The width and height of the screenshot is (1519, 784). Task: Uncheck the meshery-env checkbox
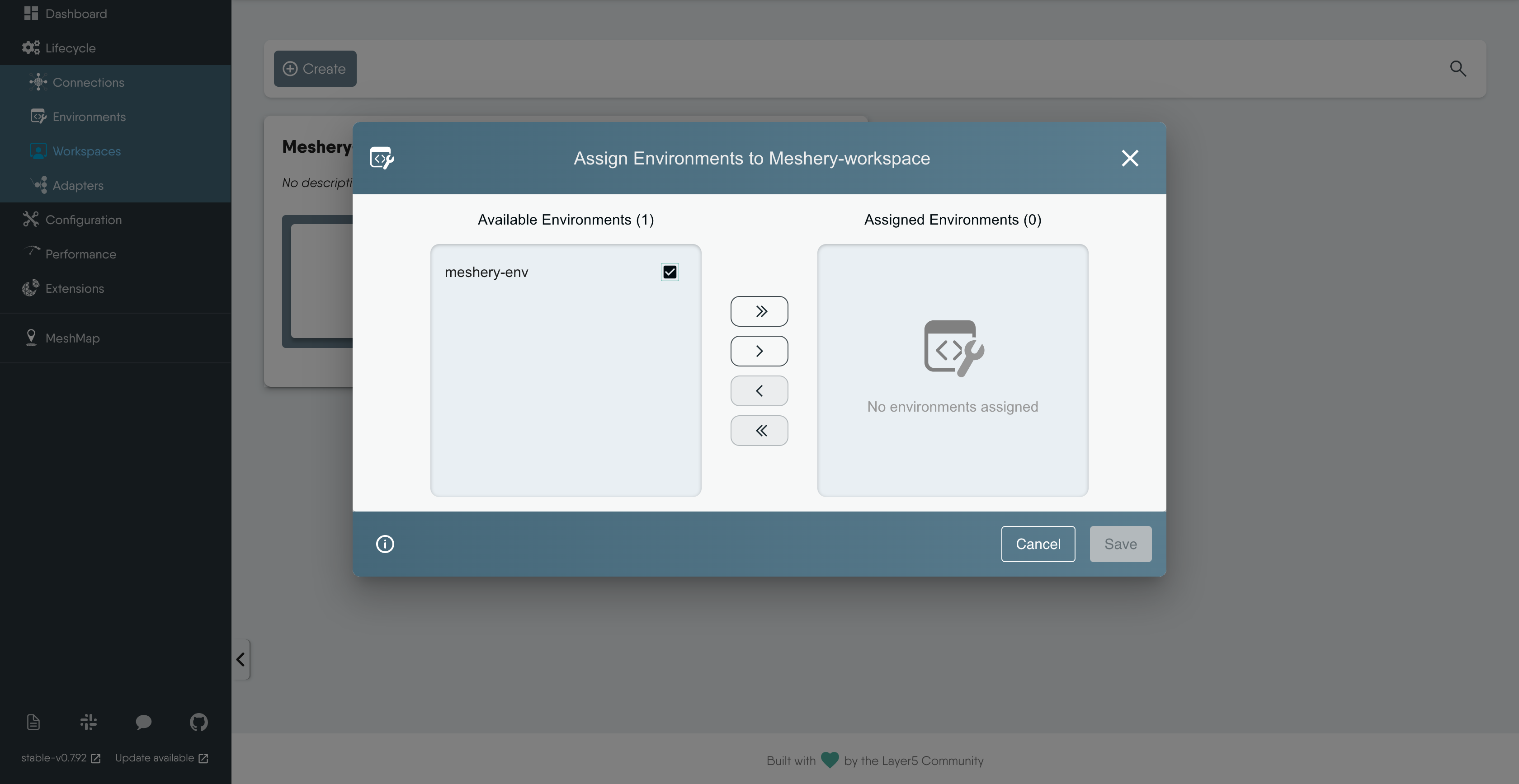coord(669,272)
